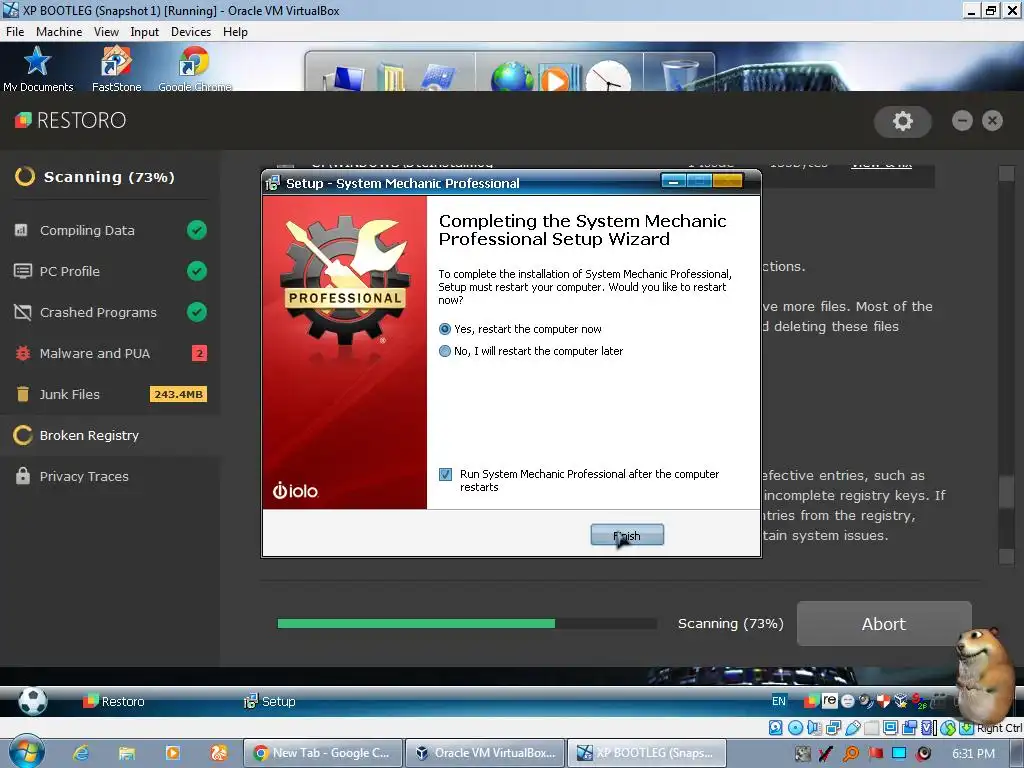This screenshot has width=1024, height=768.
Task: Open host Windows Start orb
Action: (27, 752)
